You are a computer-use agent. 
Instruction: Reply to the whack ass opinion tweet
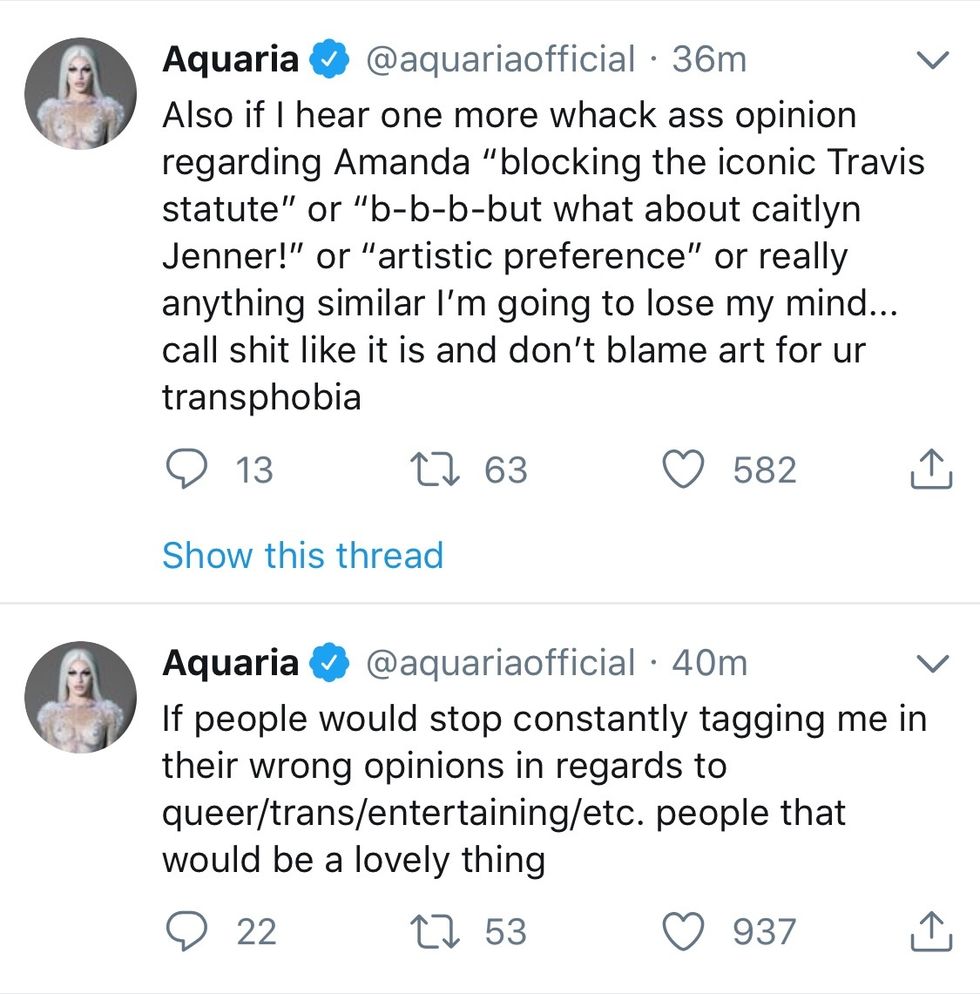click(x=185, y=469)
